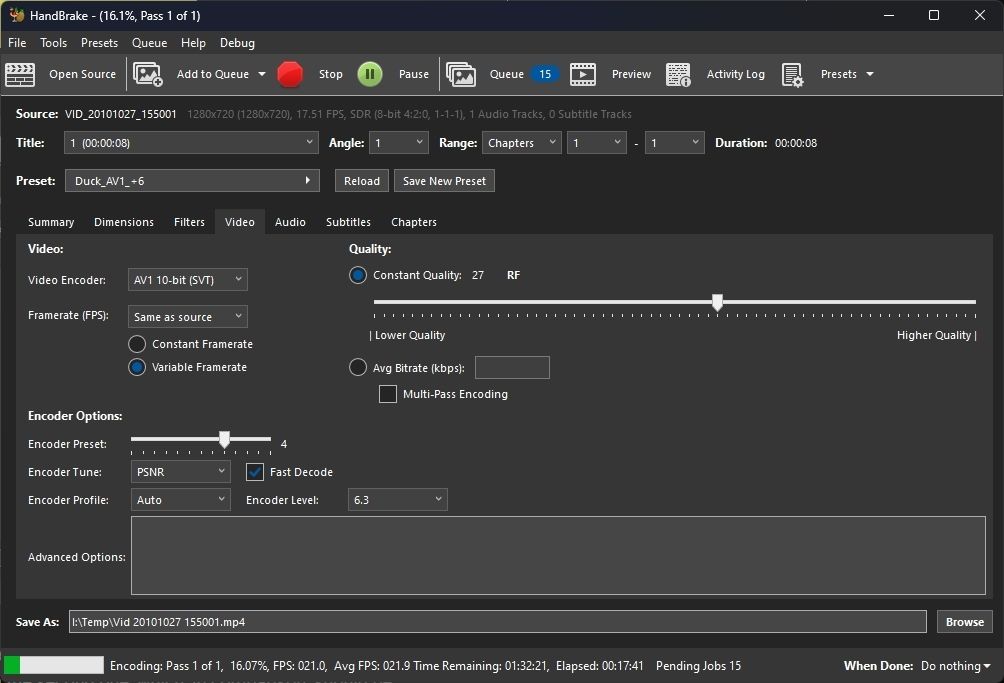Image resolution: width=1004 pixels, height=683 pixels.
Task: Select the Avg Bitrate option
Action: tap(358, 367)
